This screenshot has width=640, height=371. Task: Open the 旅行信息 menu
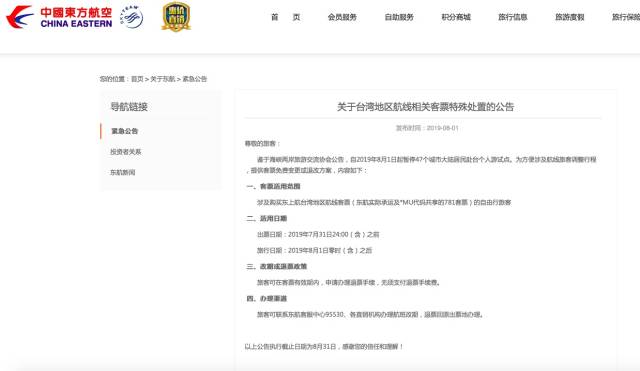(x=513, y=17)
